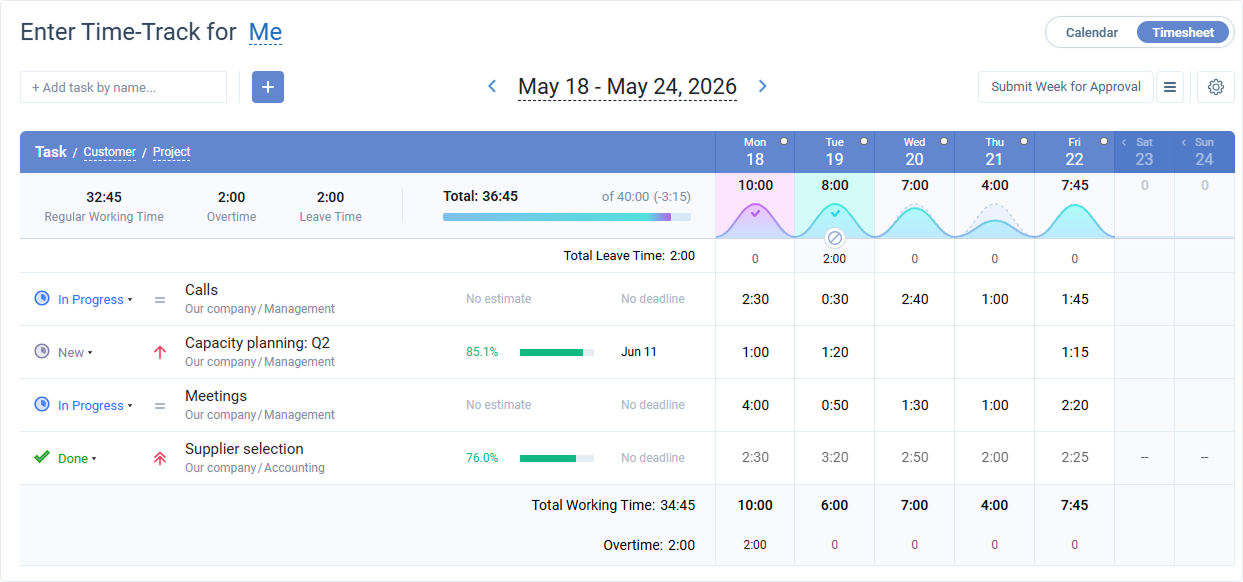Edit the Calls Monday 2:30 cell
1243x582 pixels.
pyautogui.click(x=755, y=299)
